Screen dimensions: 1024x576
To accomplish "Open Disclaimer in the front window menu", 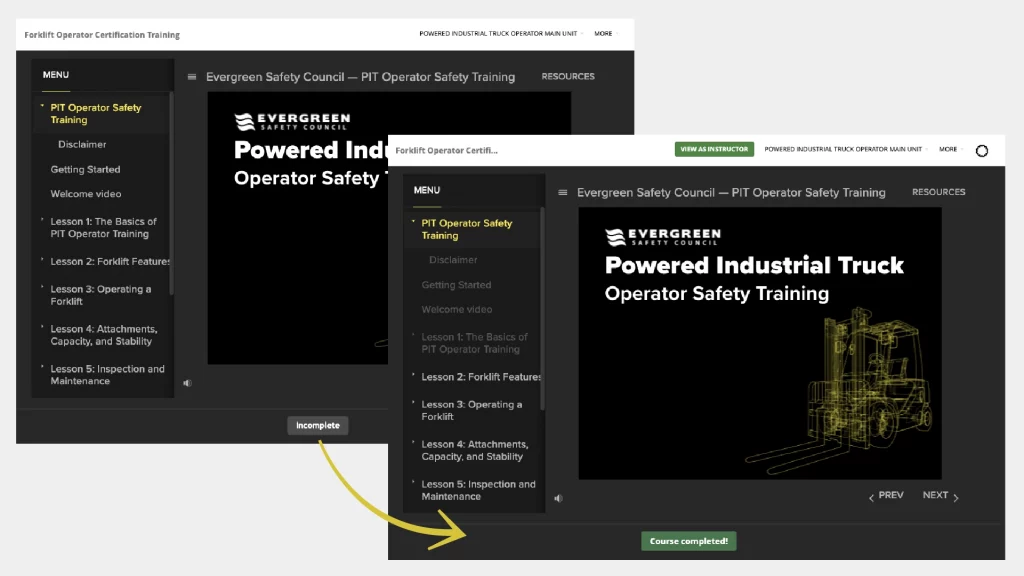I will (x=453, y=260).
